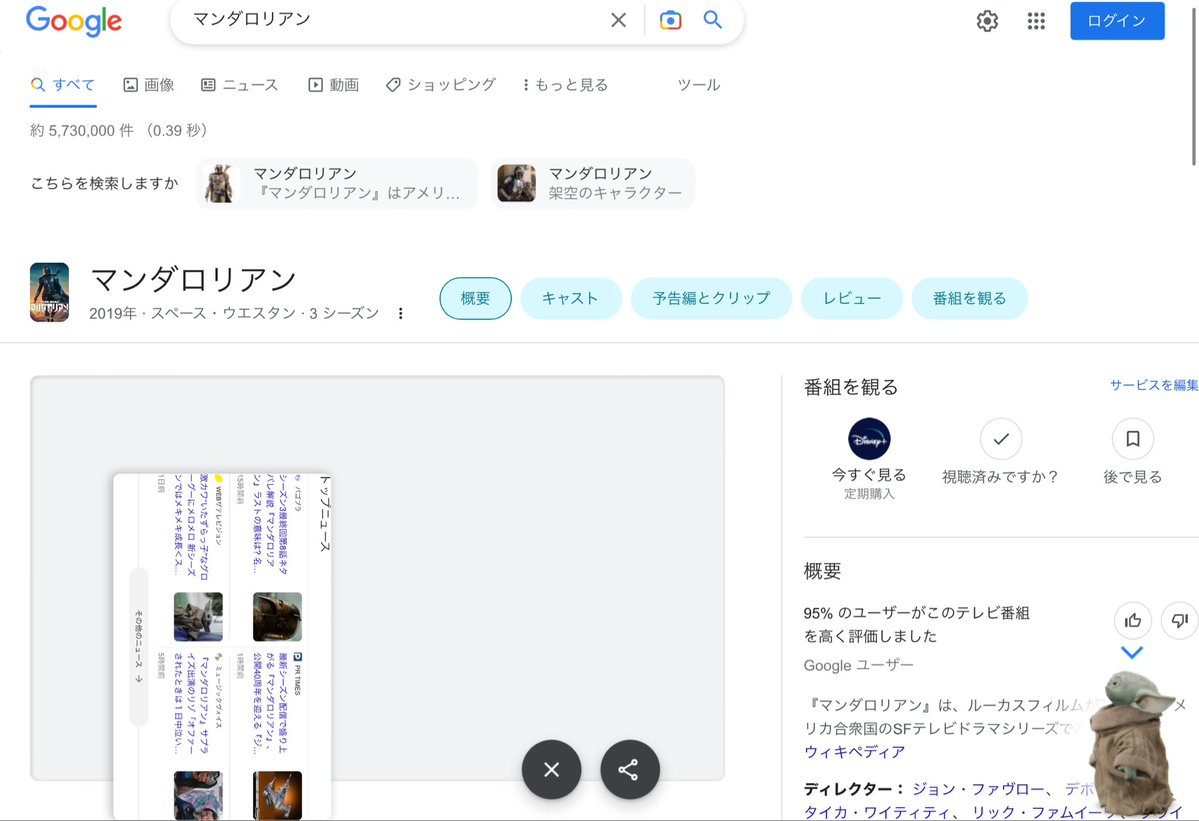Open タイカ・ワイティティ director link
The width and height of the screenshot is (1199, 821).
(x=879, y=812)
